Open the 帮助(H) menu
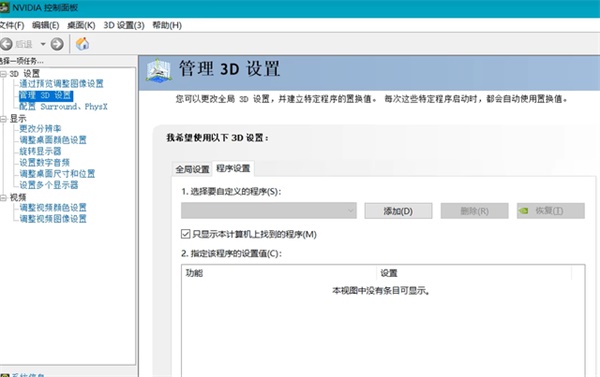The height and width of the screenshot is (377, 600). (x=167, y=25)
